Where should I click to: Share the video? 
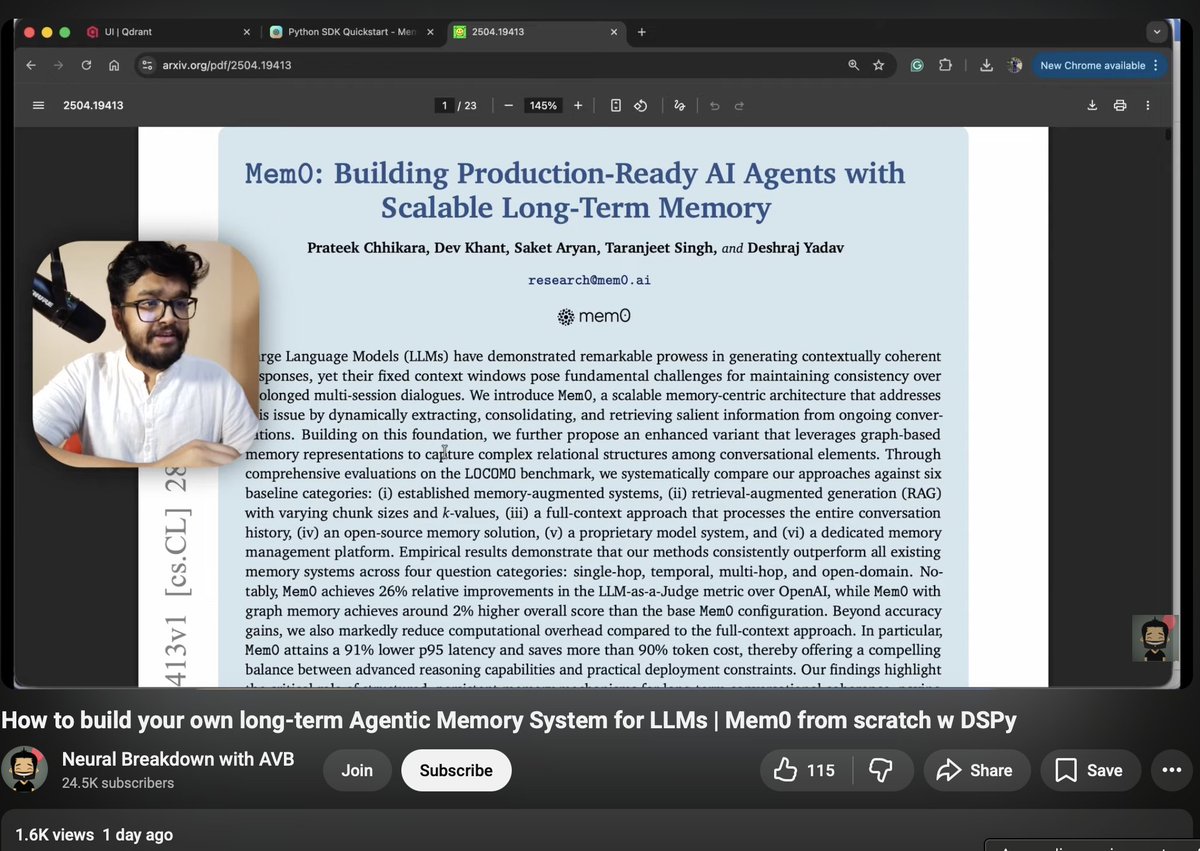[975, 770]
